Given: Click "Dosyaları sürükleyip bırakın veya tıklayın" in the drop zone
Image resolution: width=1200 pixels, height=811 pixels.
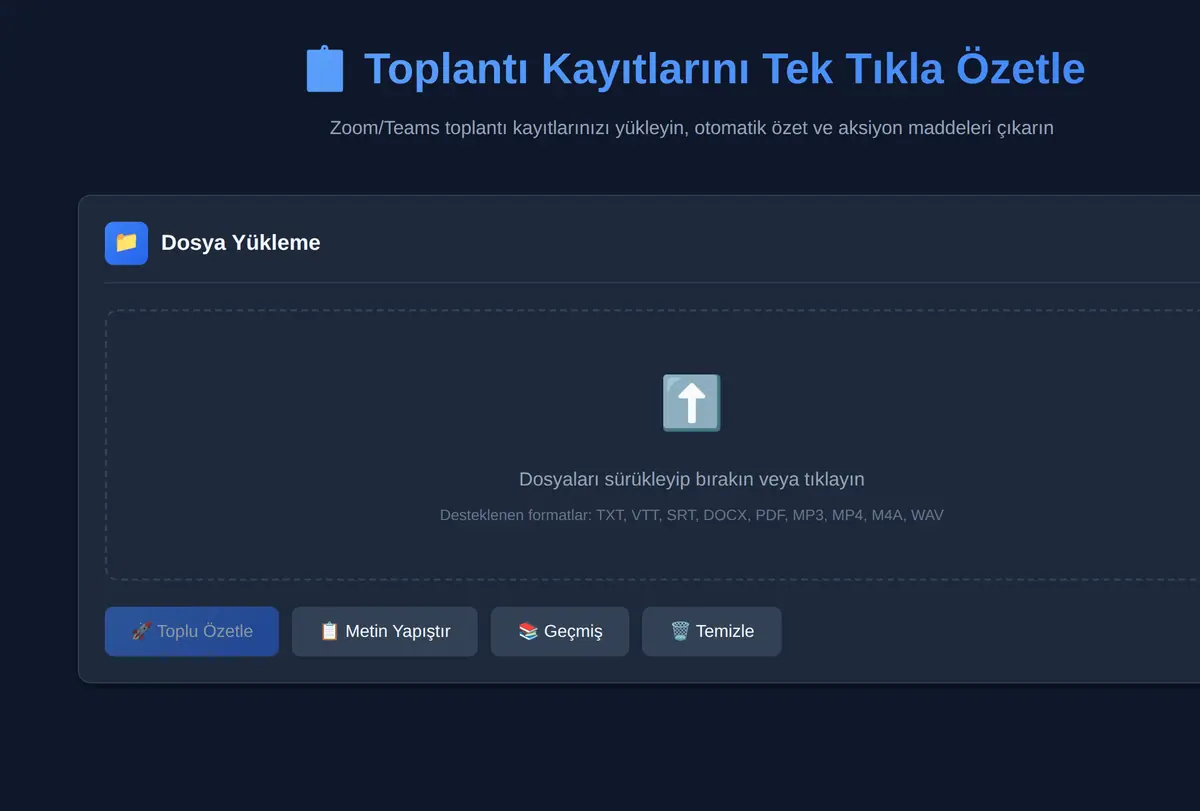Looking at the screenshot, I should [x=691, y=479].
